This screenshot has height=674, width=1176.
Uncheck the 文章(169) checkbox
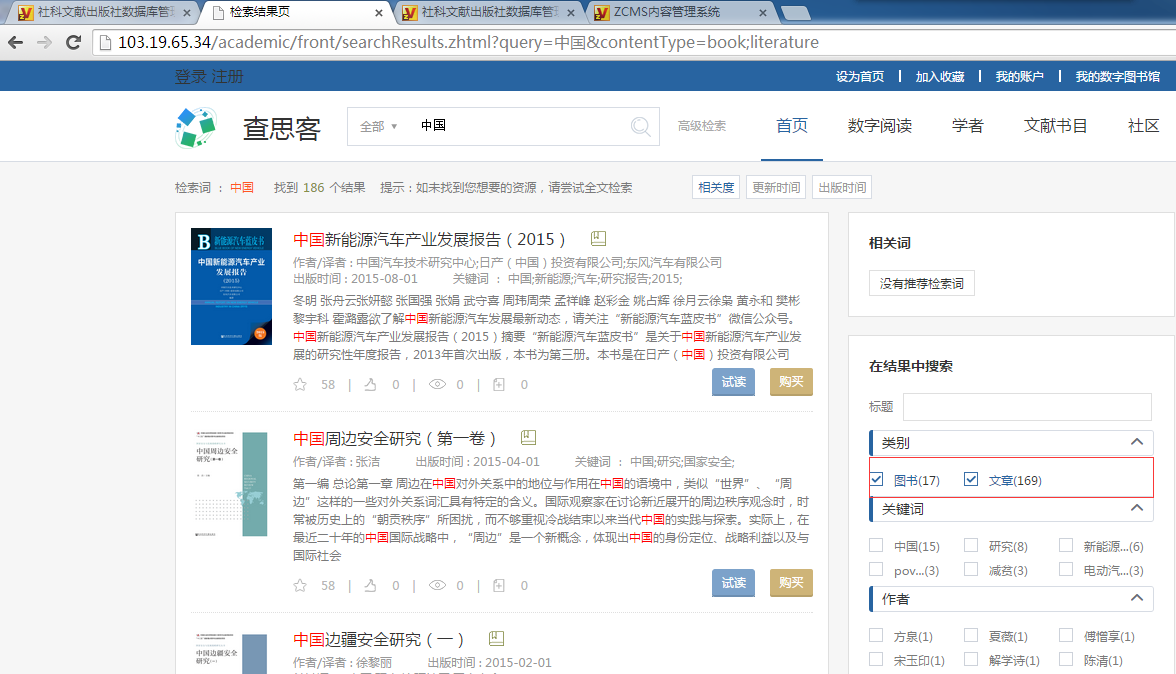[971, 480]
